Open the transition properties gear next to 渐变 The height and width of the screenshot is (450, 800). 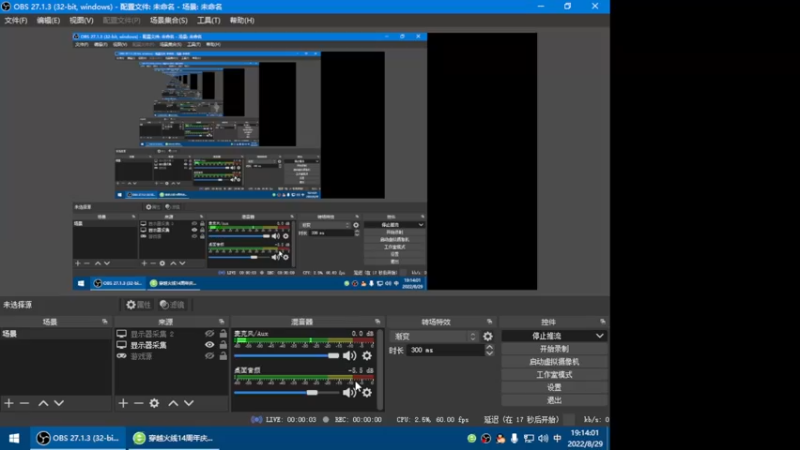pos(488,336)
